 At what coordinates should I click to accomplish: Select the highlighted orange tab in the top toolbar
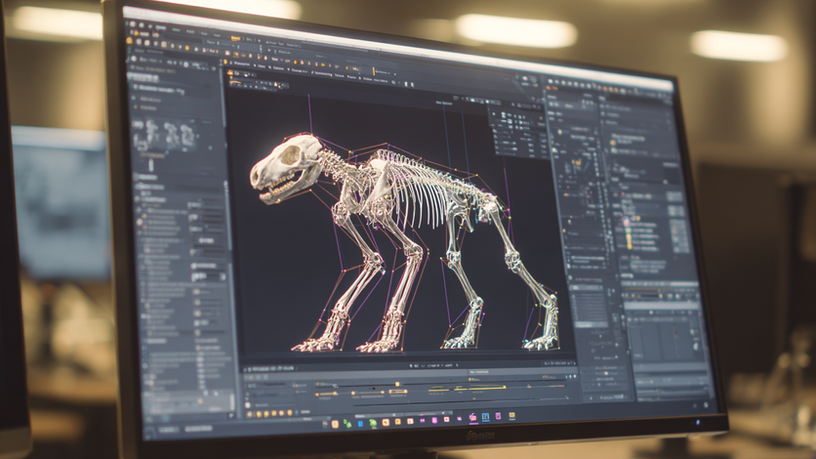coord(236,39)
